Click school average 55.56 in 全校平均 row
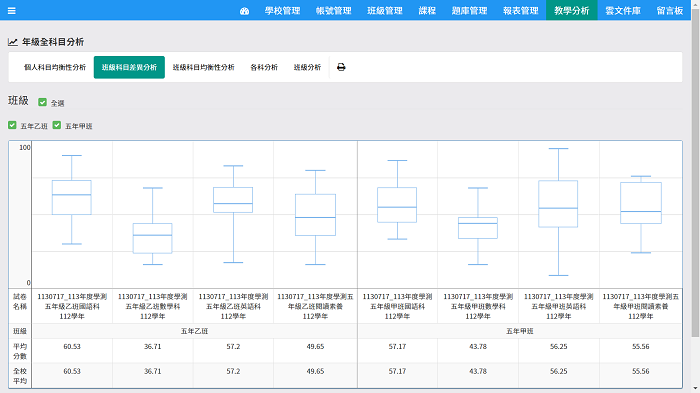Image resolution: width=700 pixels, height=393 pixels. coord(641,371)
